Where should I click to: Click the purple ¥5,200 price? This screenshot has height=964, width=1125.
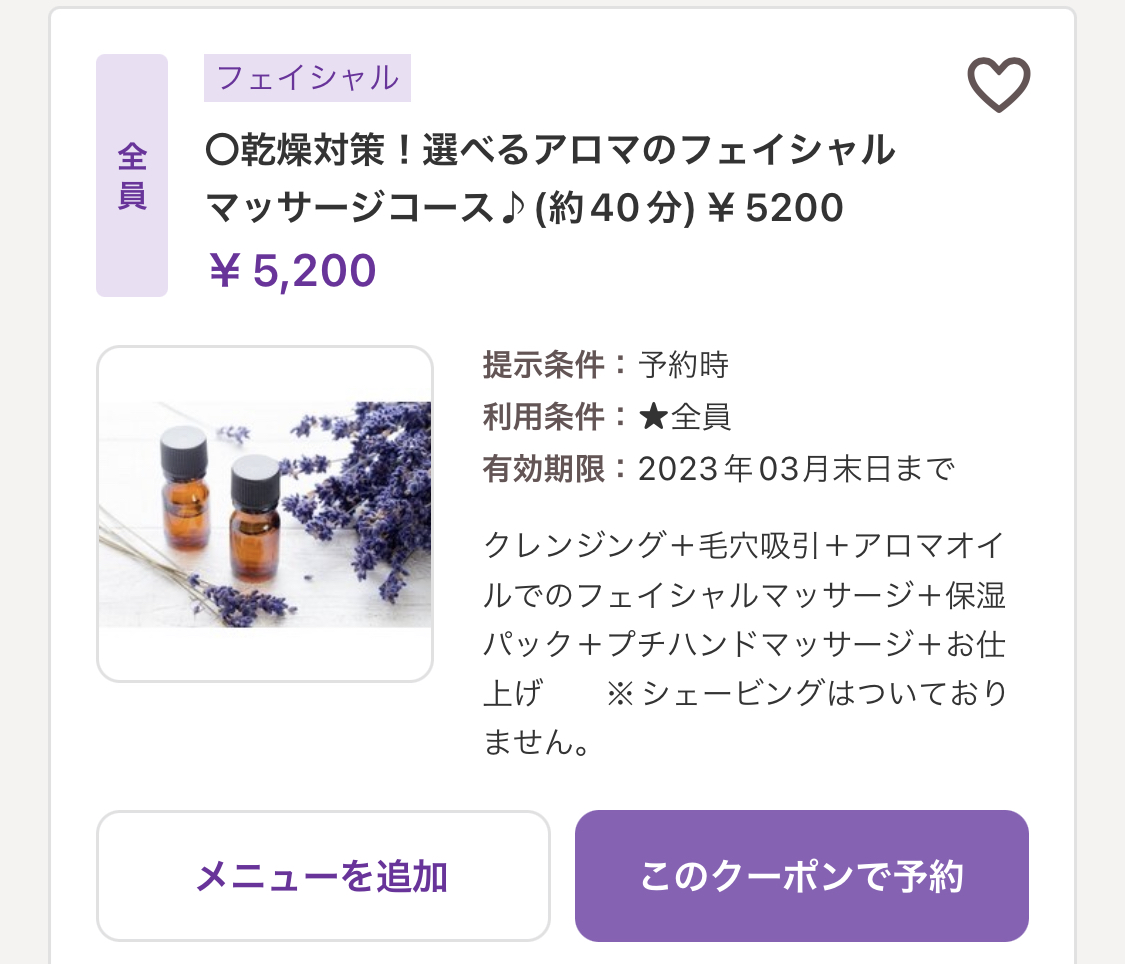pos(293,270)
